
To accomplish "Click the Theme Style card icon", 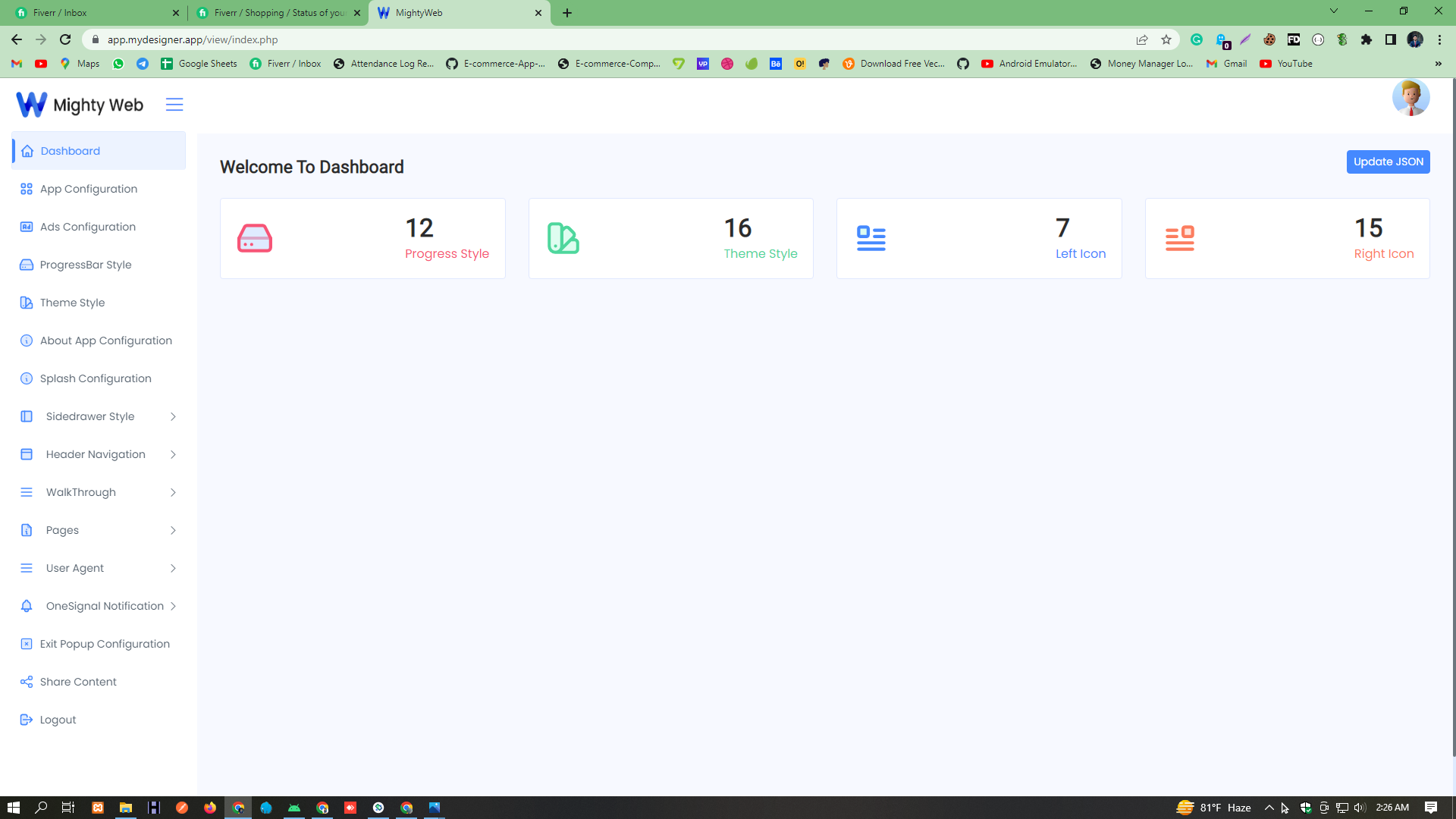I will click(x=563, y=238).
